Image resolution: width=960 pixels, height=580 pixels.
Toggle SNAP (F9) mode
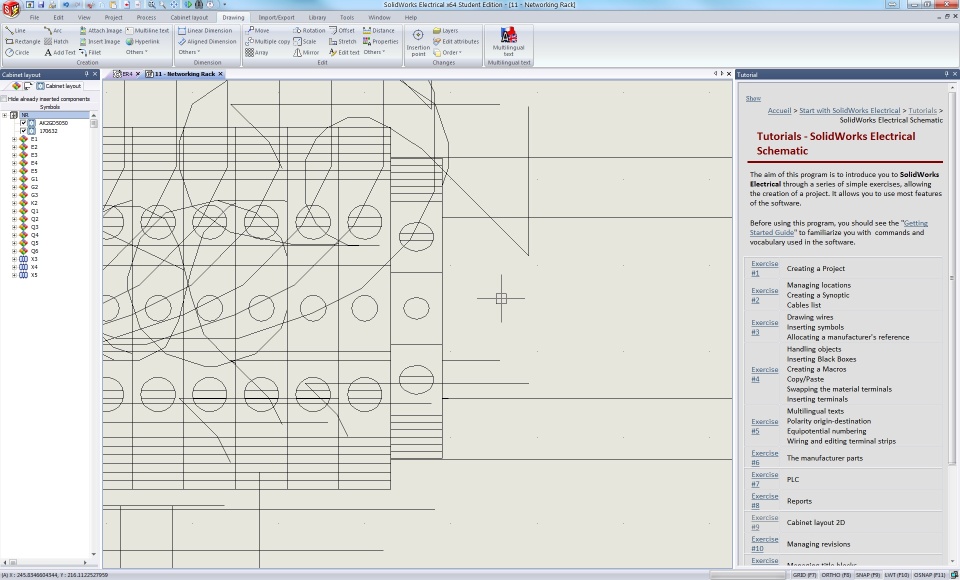868,575
